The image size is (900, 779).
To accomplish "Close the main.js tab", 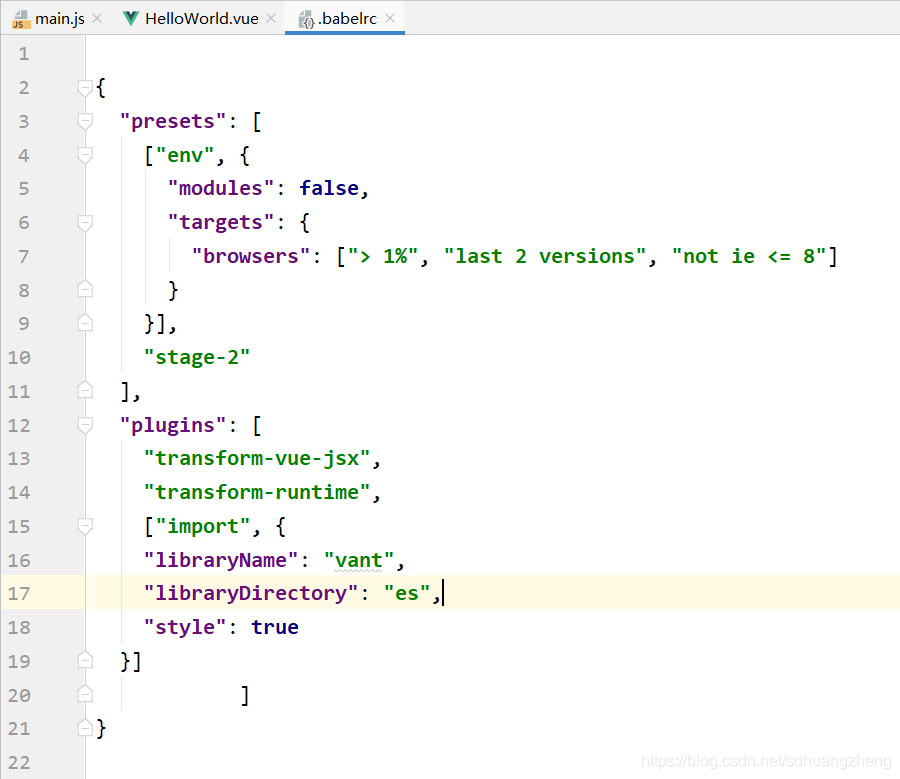I will 97,18.
